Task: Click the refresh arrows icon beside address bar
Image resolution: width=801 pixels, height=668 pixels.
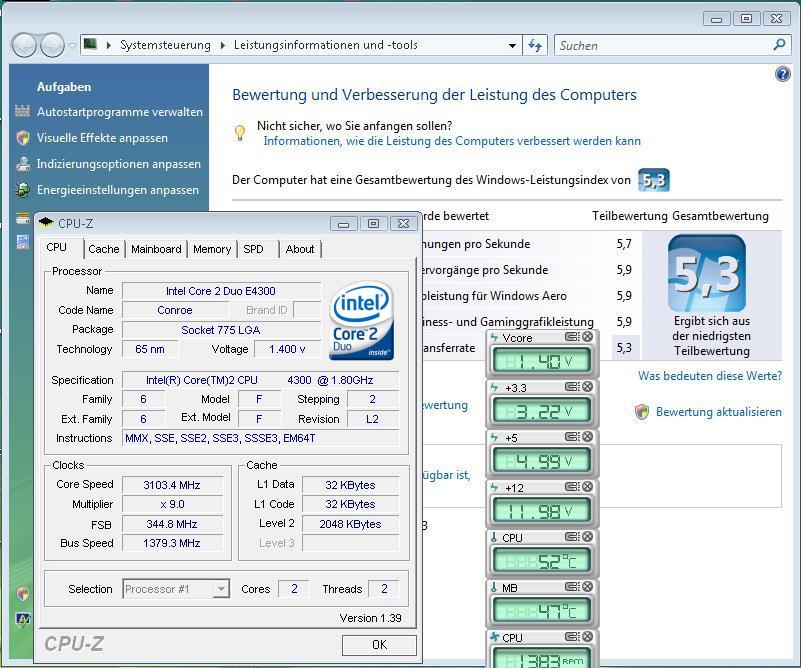Action: [535, 45]
